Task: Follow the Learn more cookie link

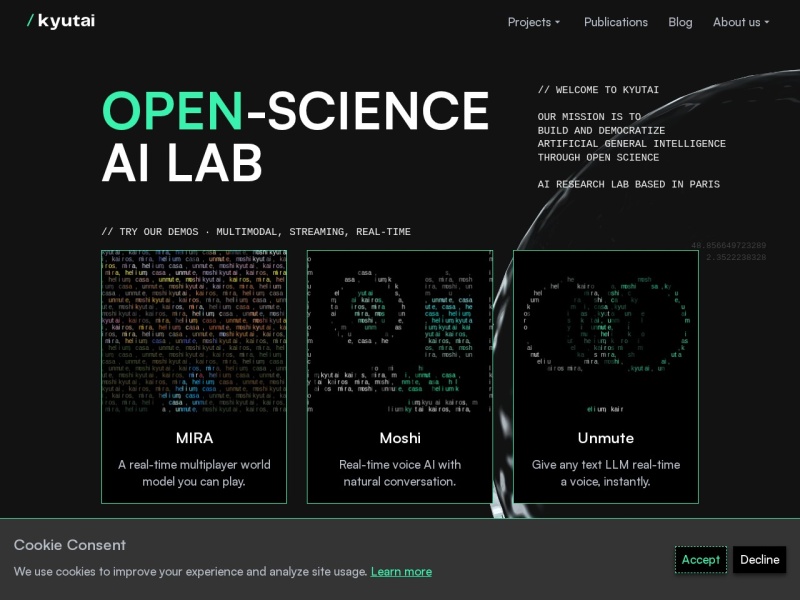Action: click(x=401, y=572)
